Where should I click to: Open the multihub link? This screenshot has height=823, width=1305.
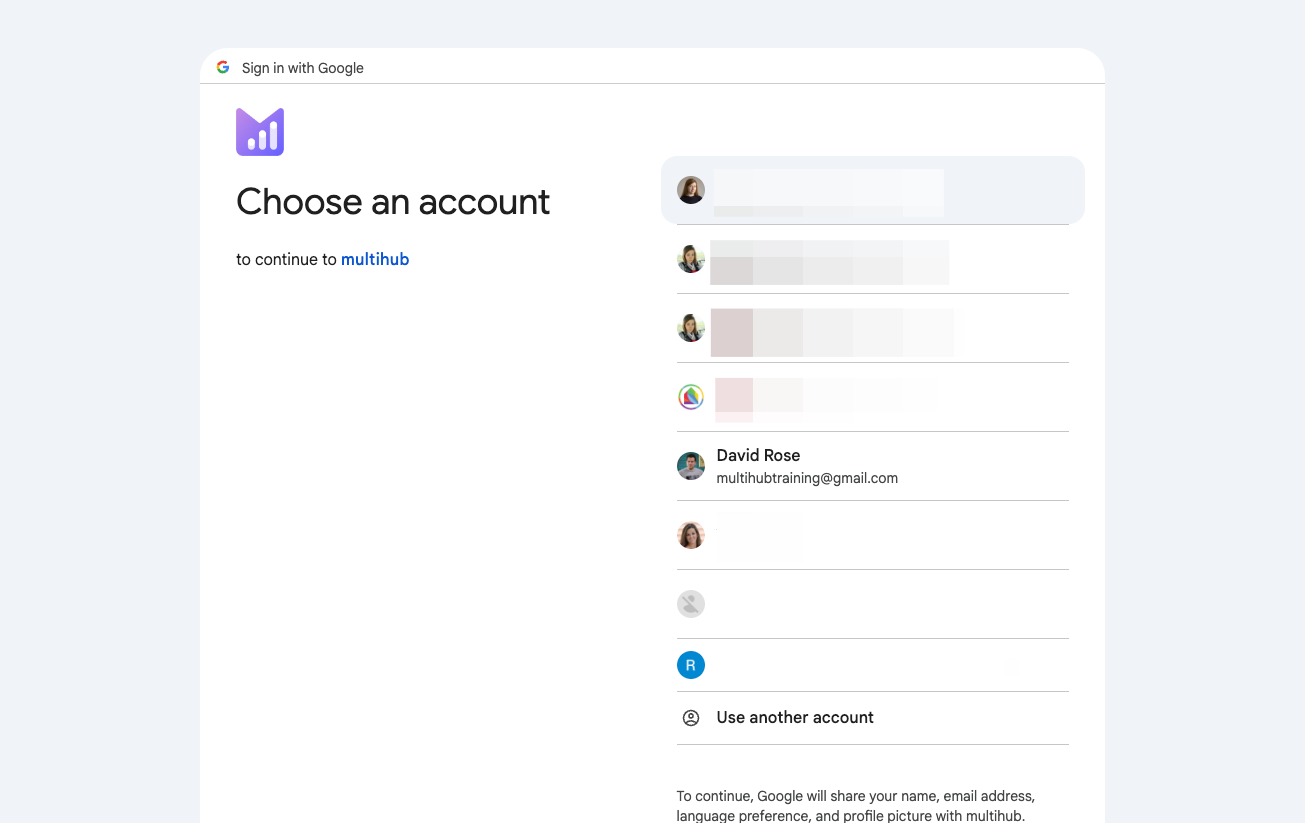[x=375, y=259]
